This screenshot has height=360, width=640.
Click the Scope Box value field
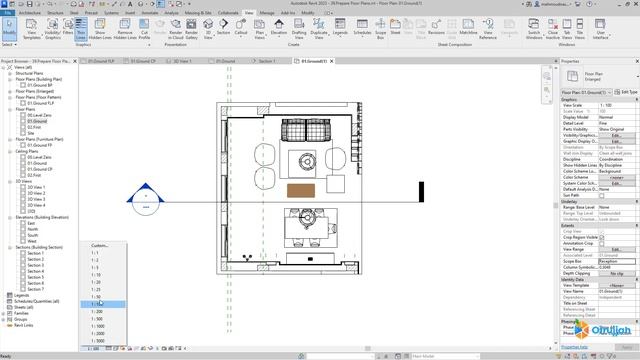[616, 261]
